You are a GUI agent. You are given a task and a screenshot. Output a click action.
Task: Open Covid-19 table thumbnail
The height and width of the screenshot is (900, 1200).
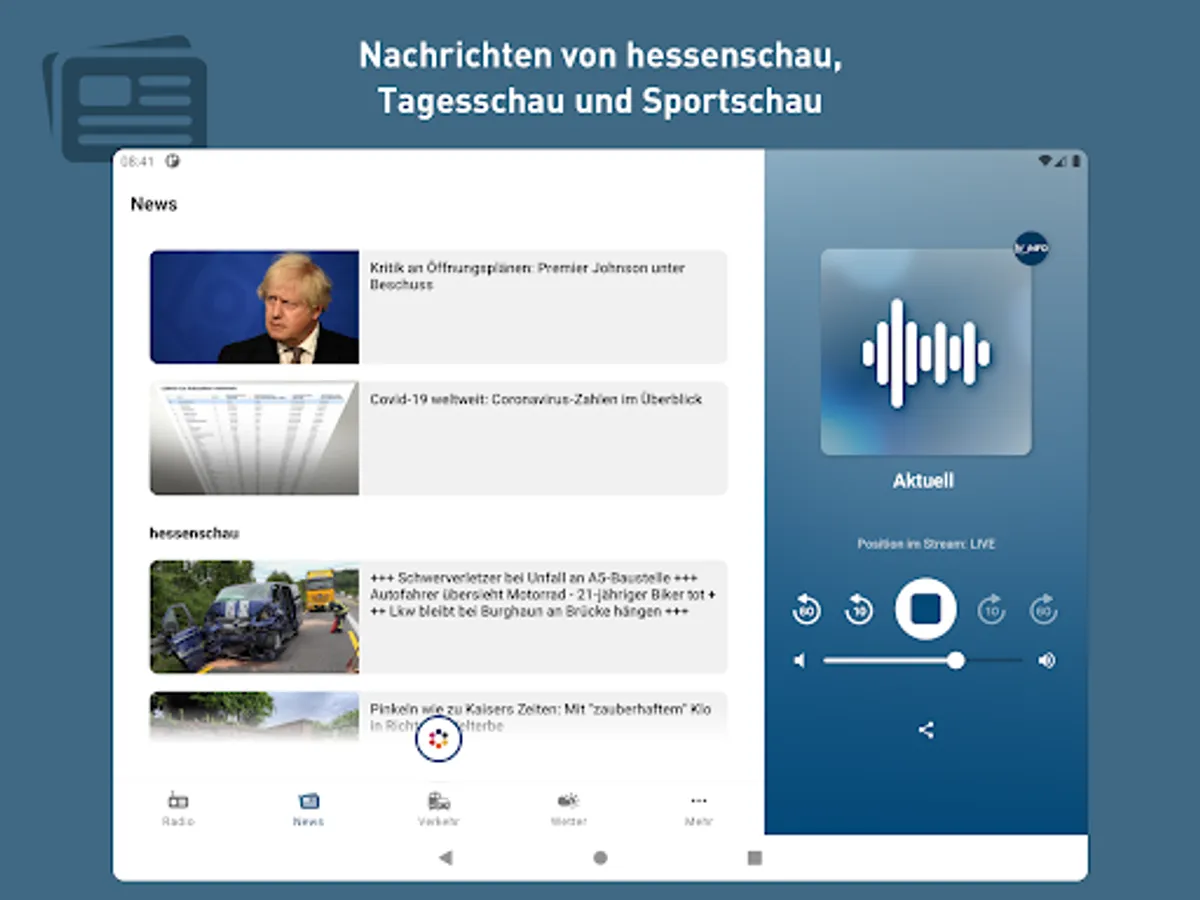click(254, 438)
